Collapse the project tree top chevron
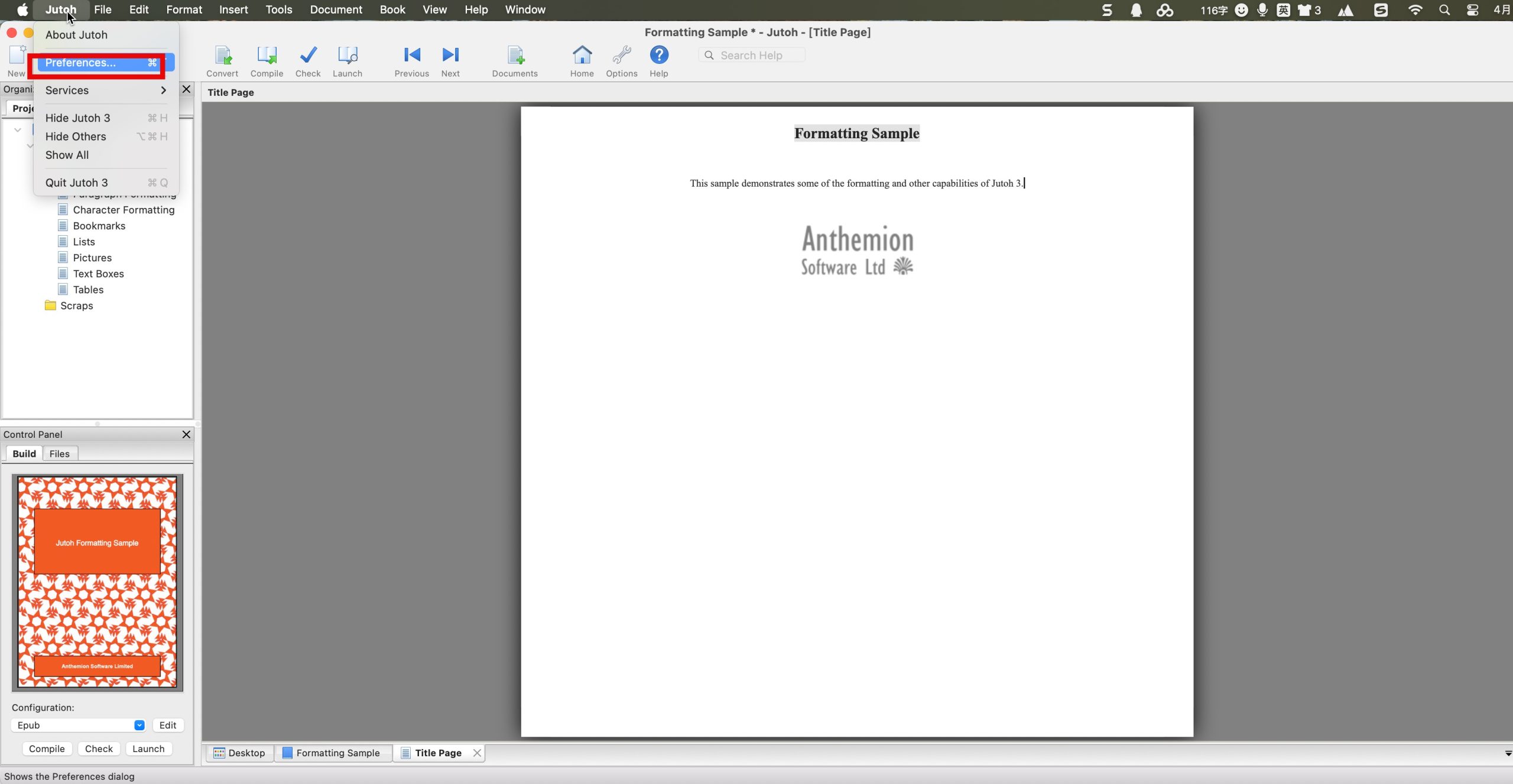The height and width of the screenshot is (784, 1513). 18,130
